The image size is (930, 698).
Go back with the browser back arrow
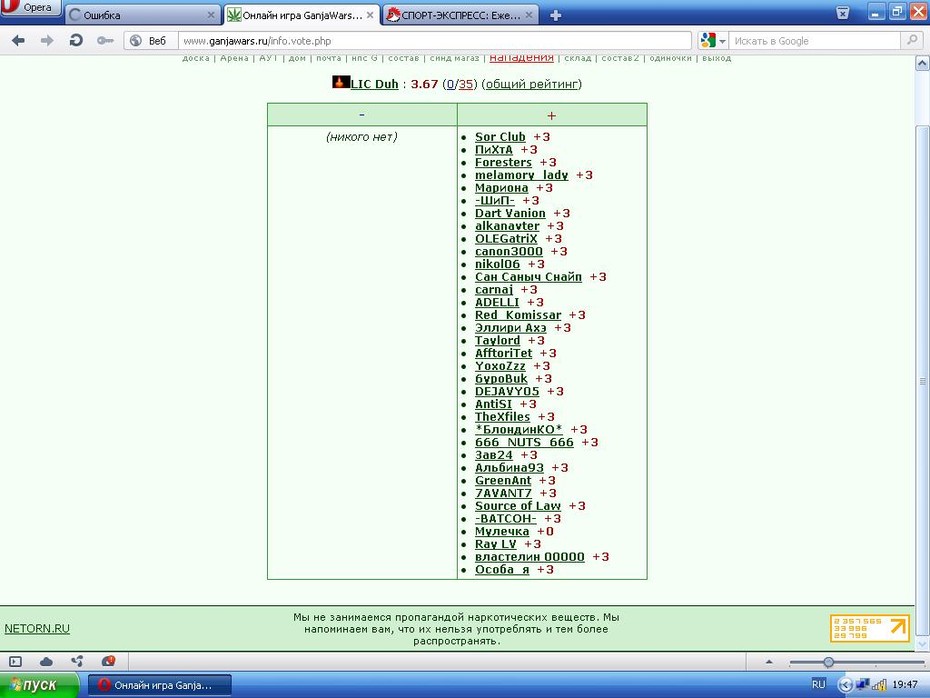pyautogui.click(x=18, y=40)
